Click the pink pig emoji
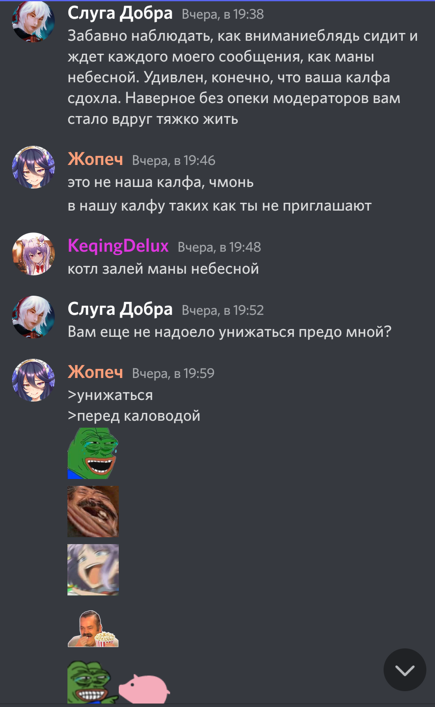The width and height of the screenshot is (435, 707). pos(144,689)
